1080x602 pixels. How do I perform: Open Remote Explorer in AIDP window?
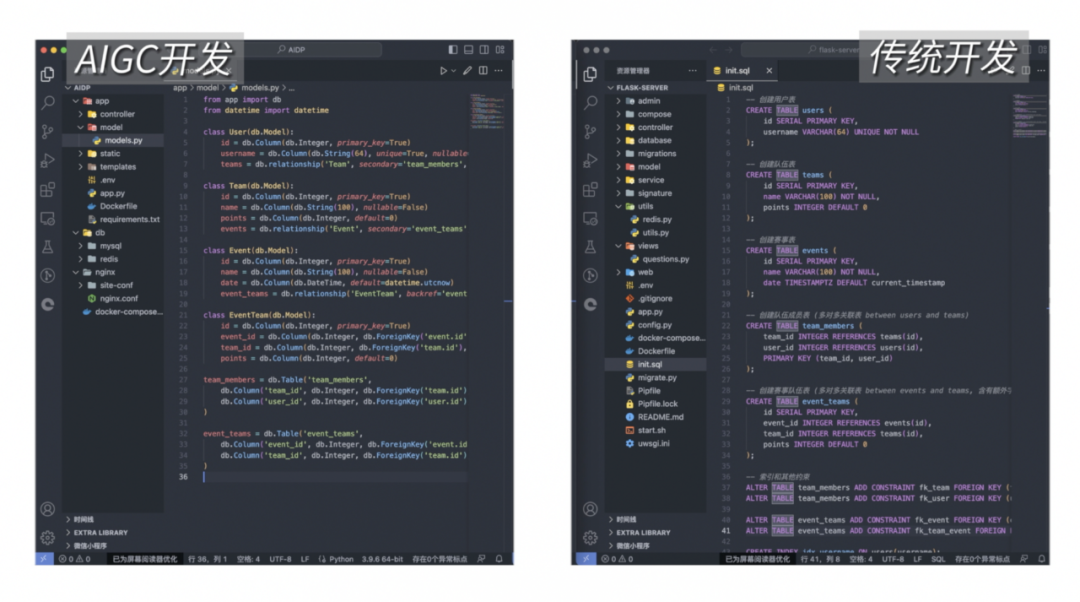pyautogui.click(x=48, y=218)
